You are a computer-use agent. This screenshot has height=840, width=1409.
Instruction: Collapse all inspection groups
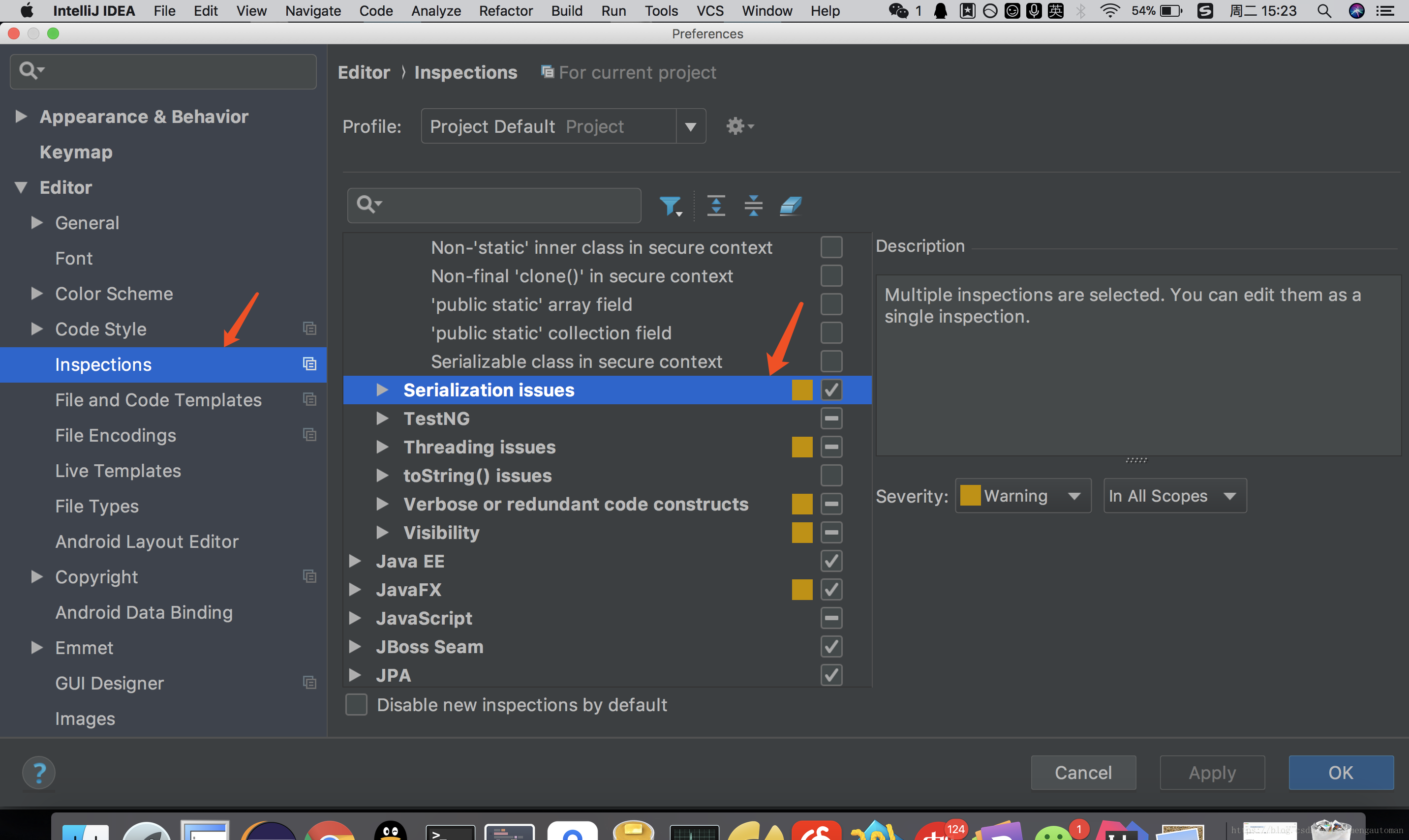point(753,205)
